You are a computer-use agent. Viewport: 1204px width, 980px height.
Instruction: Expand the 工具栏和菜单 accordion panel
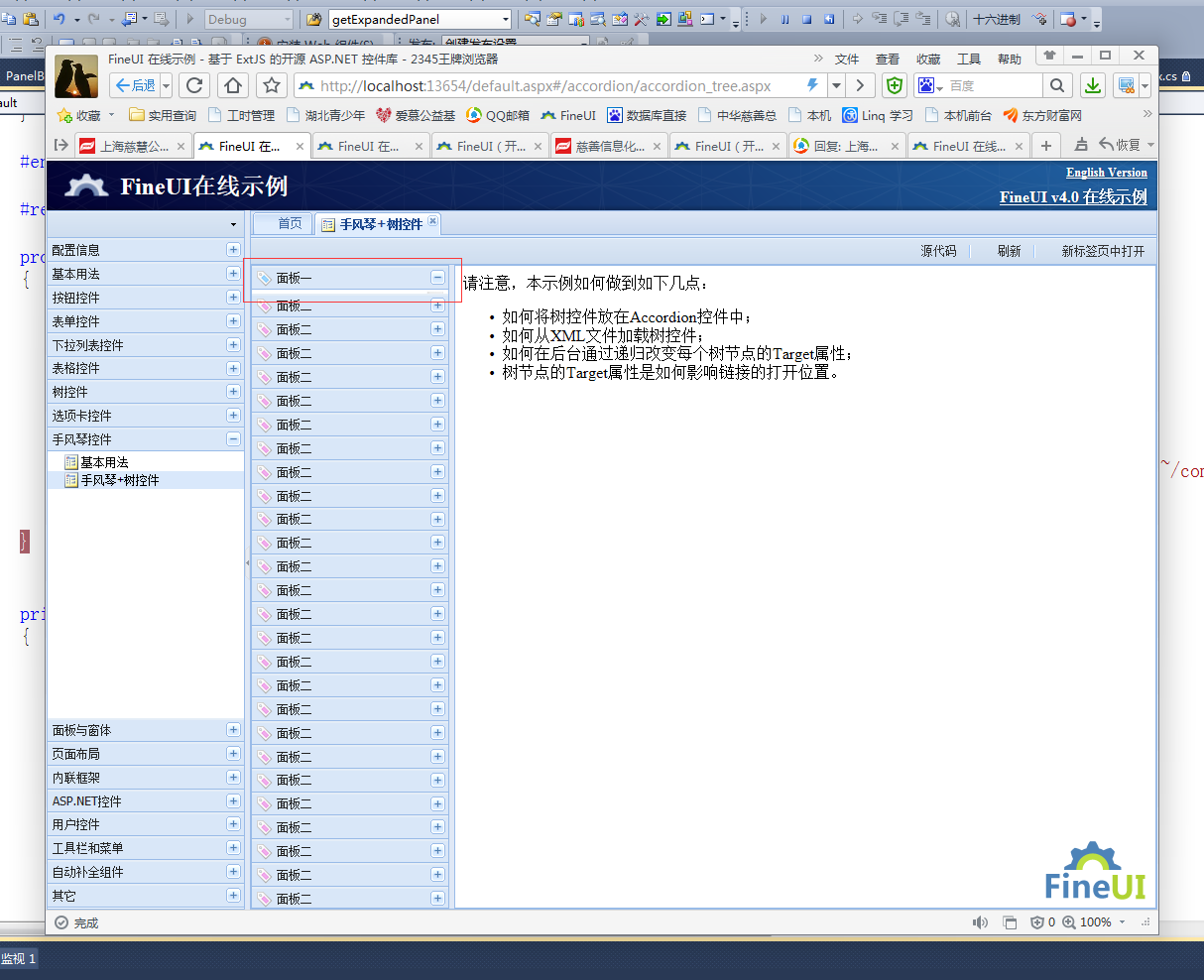(x=233, y=848)
